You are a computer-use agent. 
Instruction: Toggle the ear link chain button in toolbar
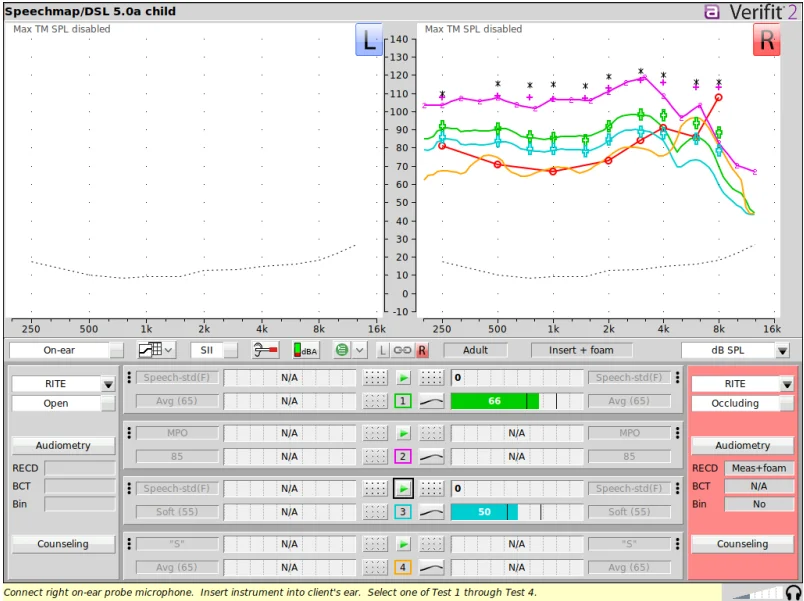pyautogui.click(x=402, y=350)
